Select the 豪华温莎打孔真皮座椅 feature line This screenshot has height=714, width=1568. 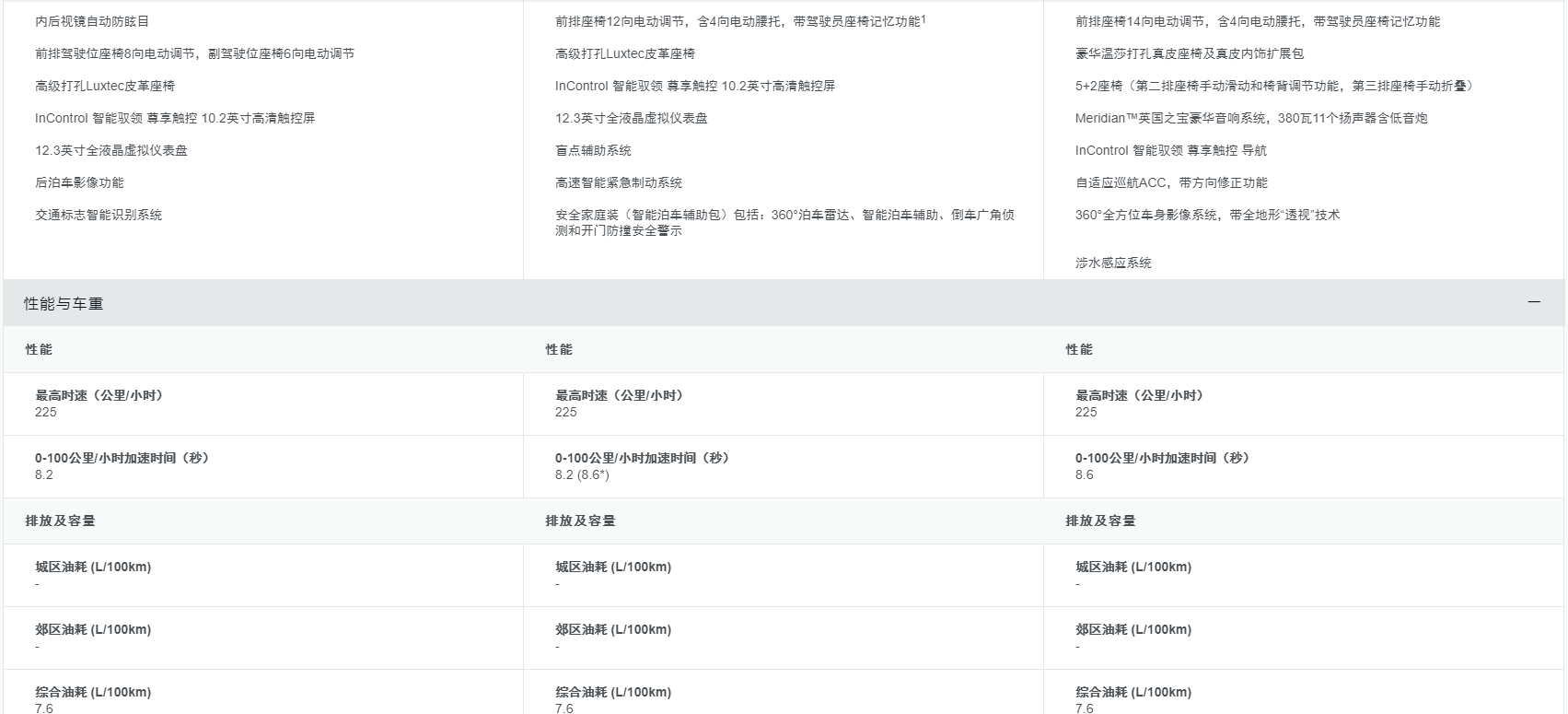(1189, 53)
